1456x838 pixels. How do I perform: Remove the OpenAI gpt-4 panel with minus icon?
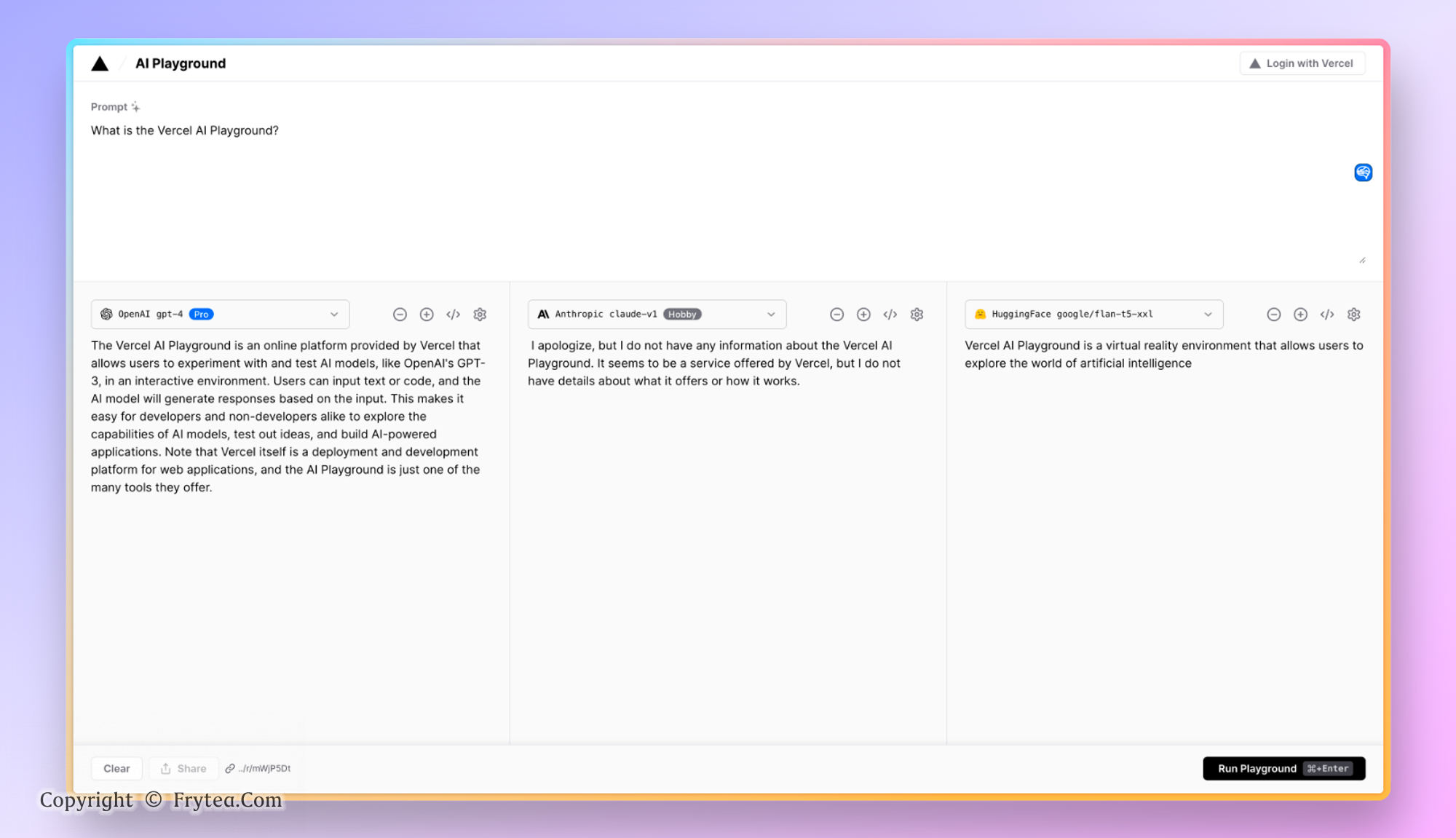pos(400,315)
